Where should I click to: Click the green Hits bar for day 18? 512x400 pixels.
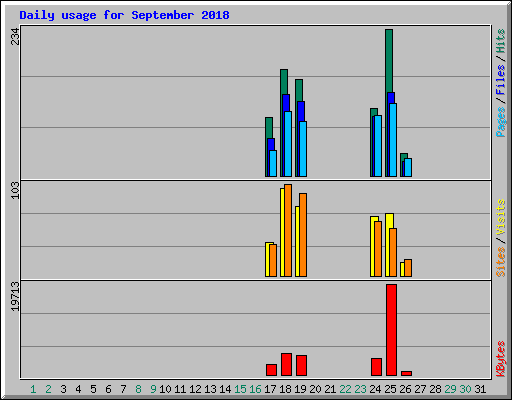284,82
